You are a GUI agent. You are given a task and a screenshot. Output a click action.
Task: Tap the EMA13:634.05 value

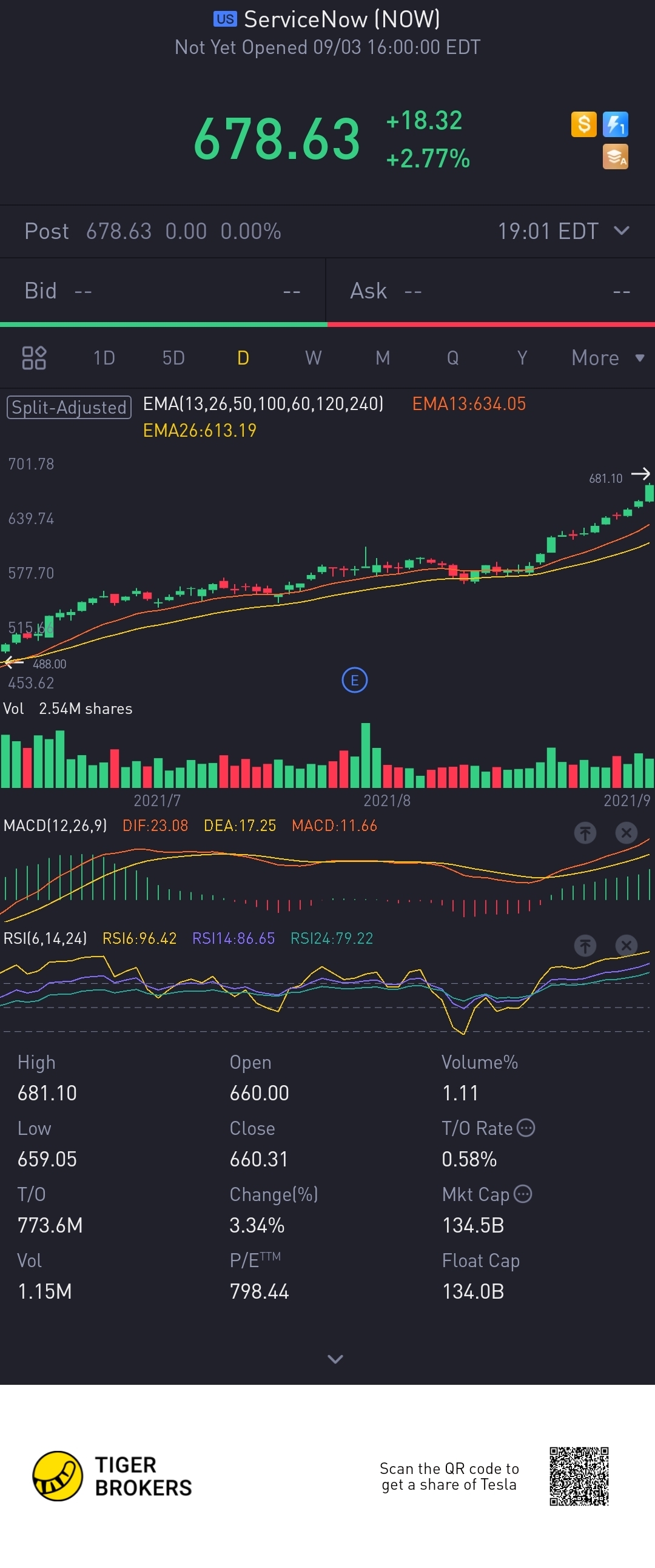click(469, 403)
